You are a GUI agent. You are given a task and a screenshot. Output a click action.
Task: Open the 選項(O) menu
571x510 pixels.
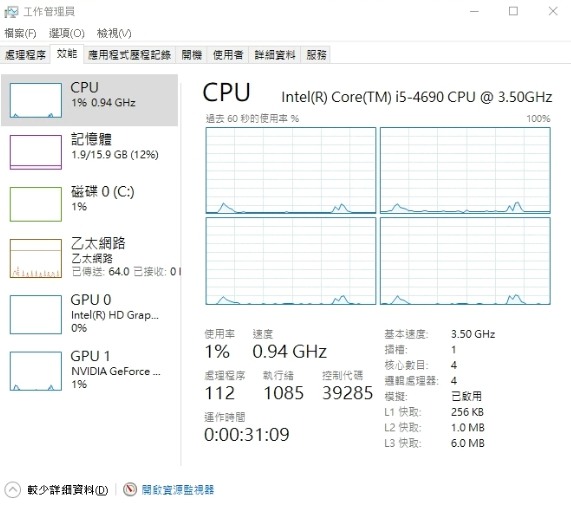tap(67, 34)
